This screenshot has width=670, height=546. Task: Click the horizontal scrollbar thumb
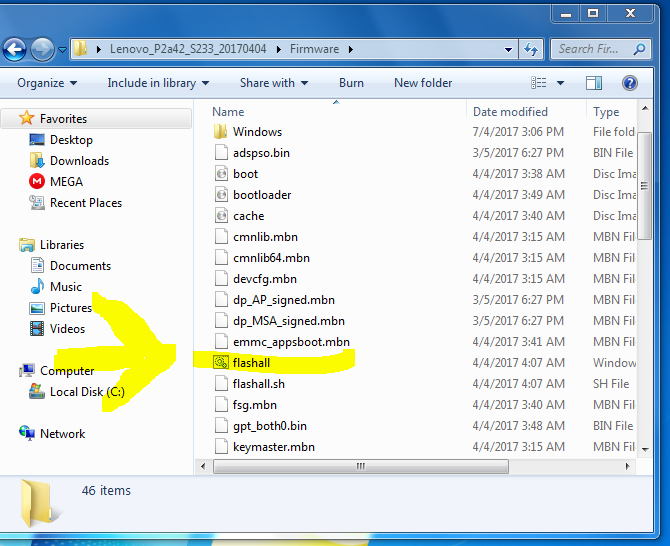click(361, 466)
